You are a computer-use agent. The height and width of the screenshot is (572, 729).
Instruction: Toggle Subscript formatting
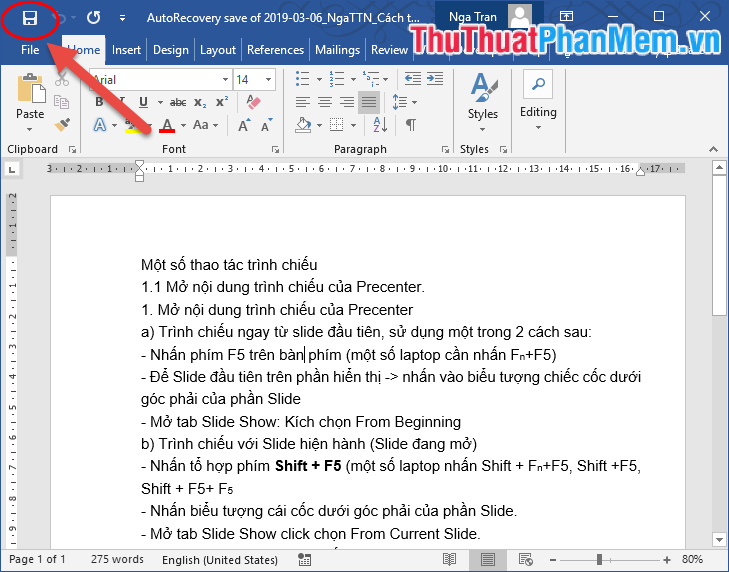[x=200, y=102]
